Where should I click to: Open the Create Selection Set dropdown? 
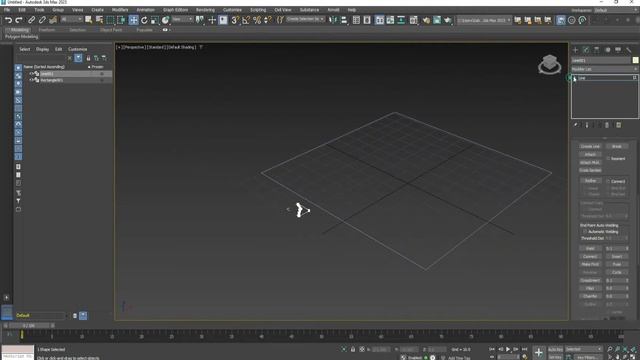coord(305,20)
